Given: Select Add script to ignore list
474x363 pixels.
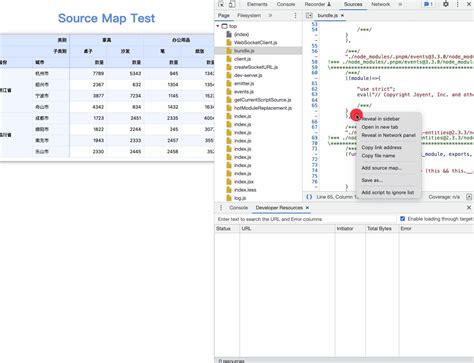Looking at the screenshot, I should coord(388,193).
